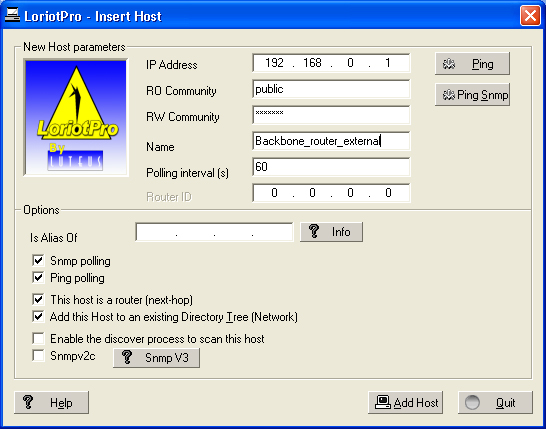Click the question mark icon on Snmp V3 button
The image size is (546, 429).
coord(127,357)
